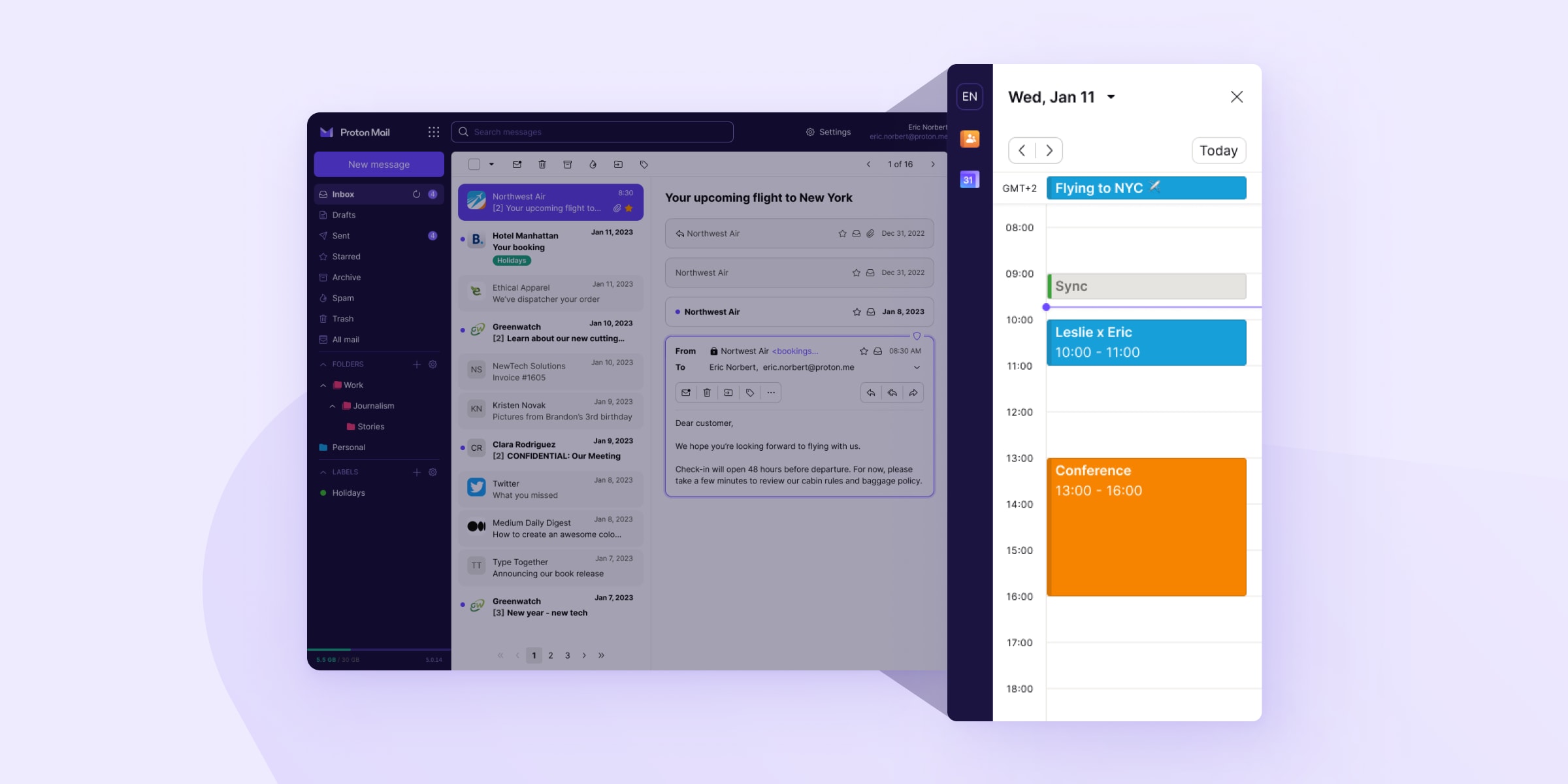Check the select-all messages checkbox

click(x=474, y=165)
